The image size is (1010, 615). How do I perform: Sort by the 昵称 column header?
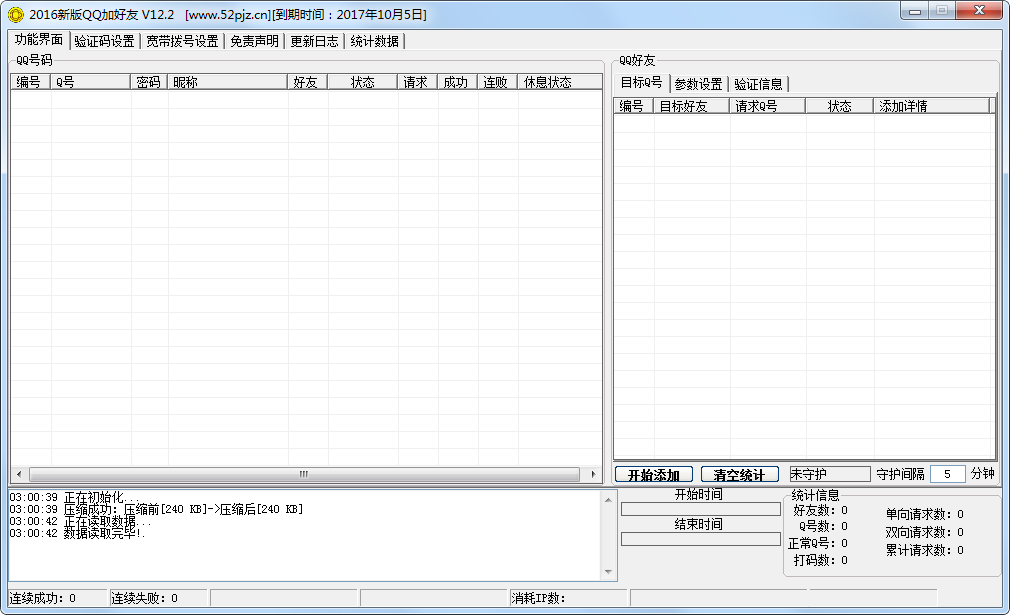coord(227,82)
